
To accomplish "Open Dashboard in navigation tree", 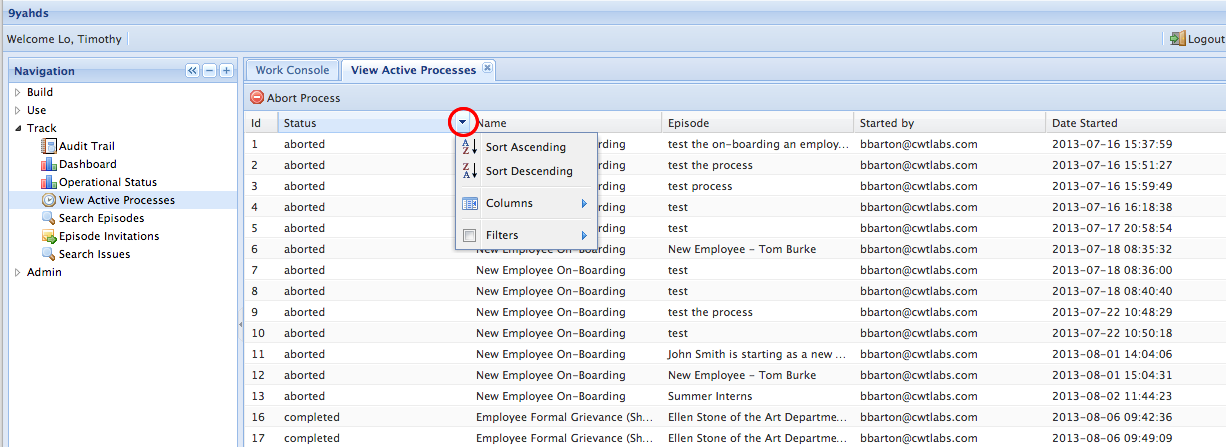I will tap(88, 164).
